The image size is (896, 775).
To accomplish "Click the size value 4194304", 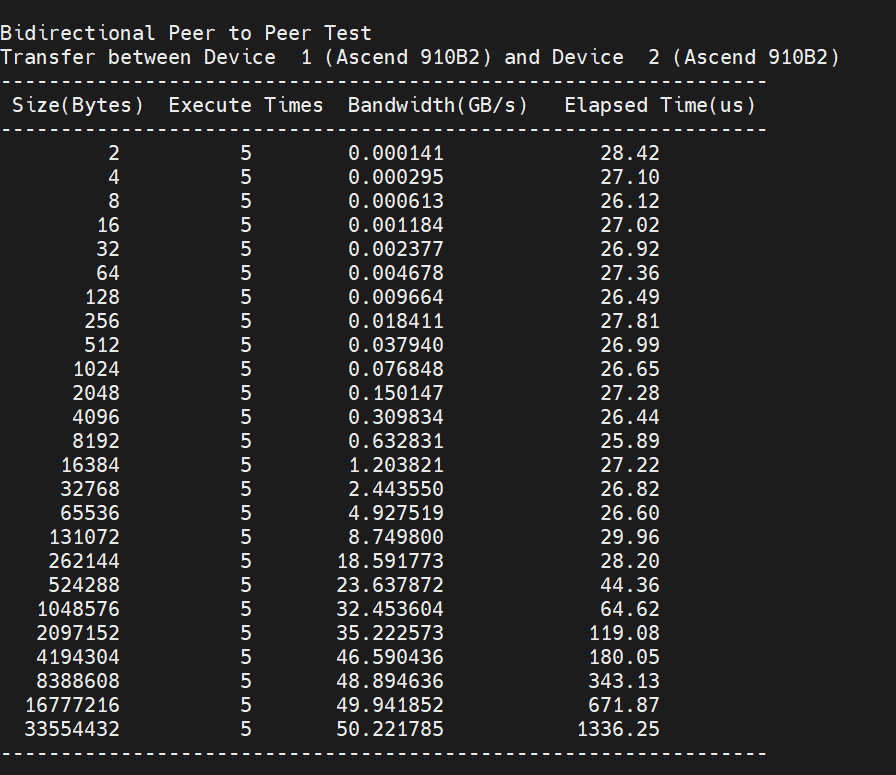I will point(78,657).
